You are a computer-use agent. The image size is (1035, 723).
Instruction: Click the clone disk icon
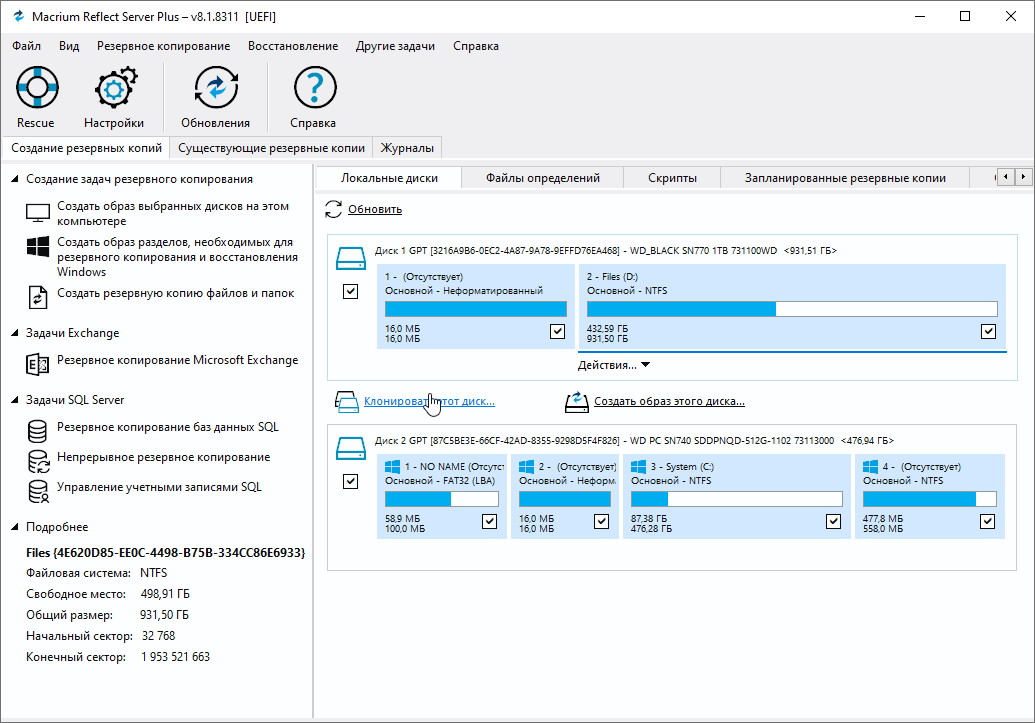tap(347, 401)
